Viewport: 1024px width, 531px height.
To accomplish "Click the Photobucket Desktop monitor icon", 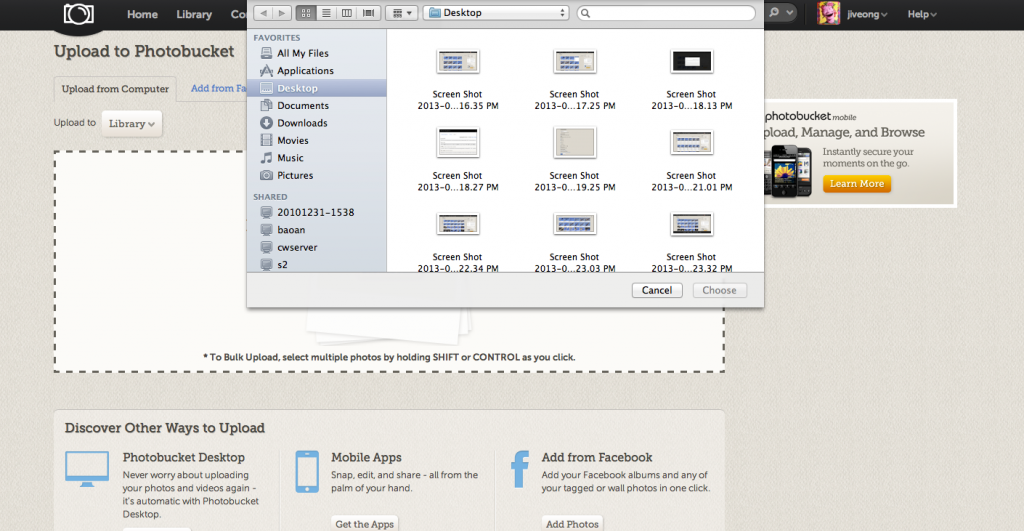I will [87, 468].
